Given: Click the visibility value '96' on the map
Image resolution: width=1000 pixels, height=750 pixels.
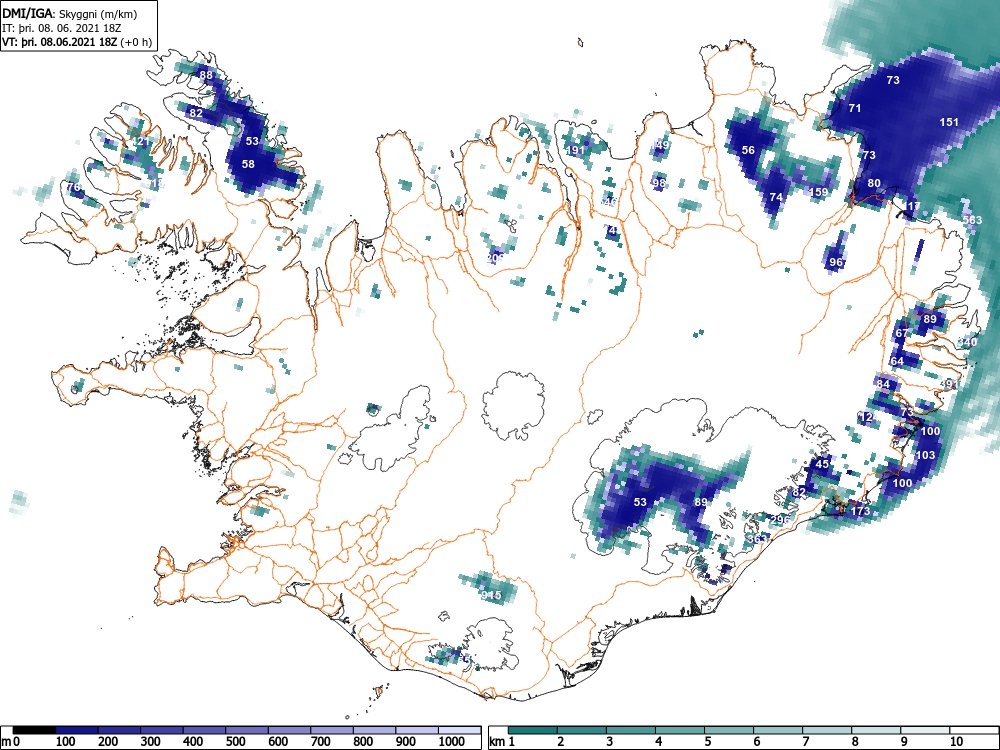Looking at the screenshot, I should pos(836,262).
